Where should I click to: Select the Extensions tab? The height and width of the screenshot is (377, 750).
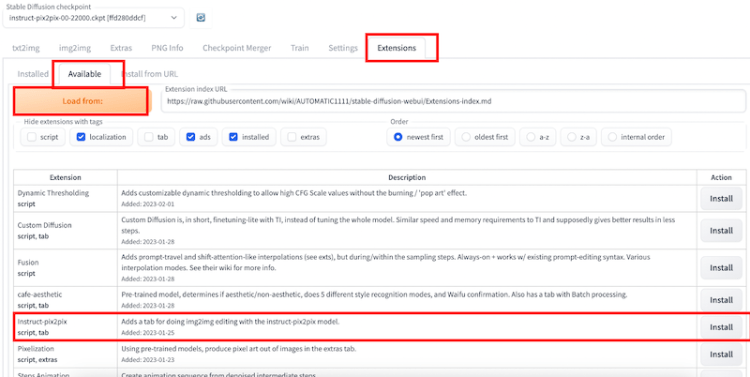coord(397,48)
